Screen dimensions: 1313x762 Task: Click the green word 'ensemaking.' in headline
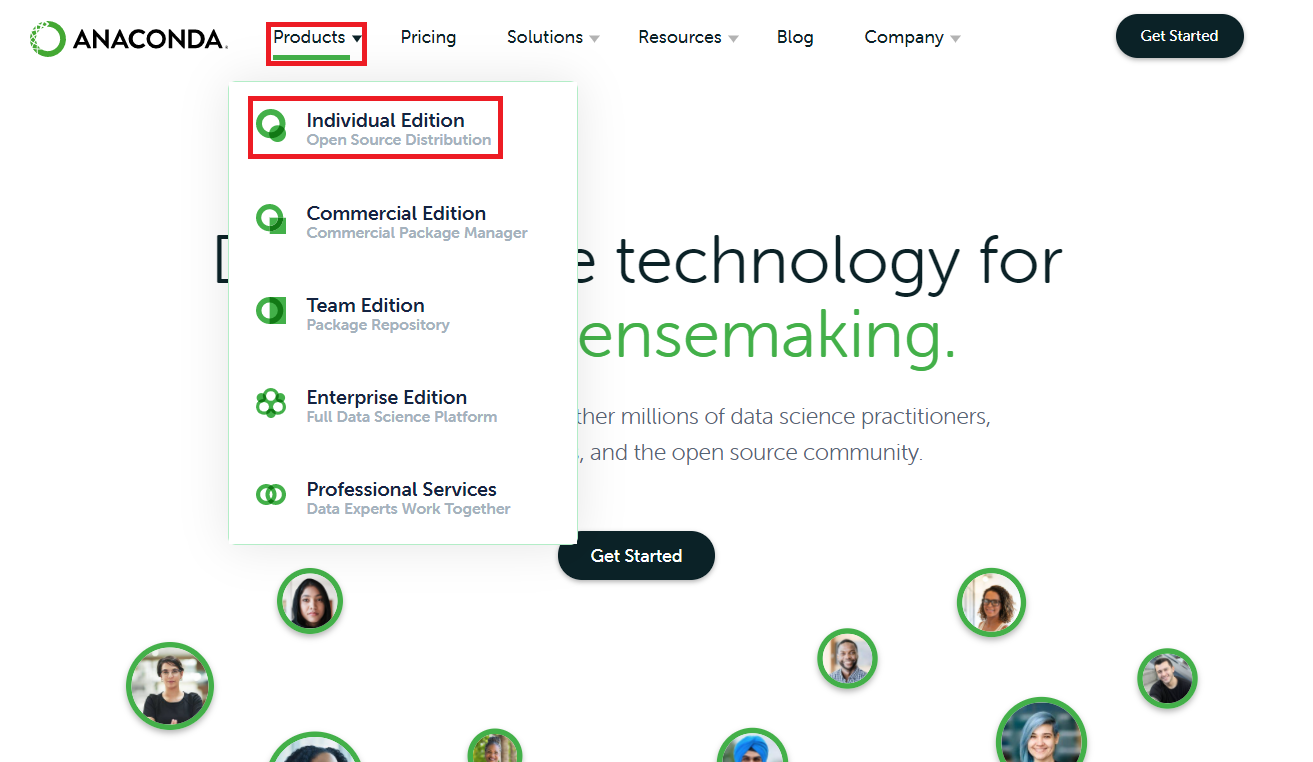767,336
